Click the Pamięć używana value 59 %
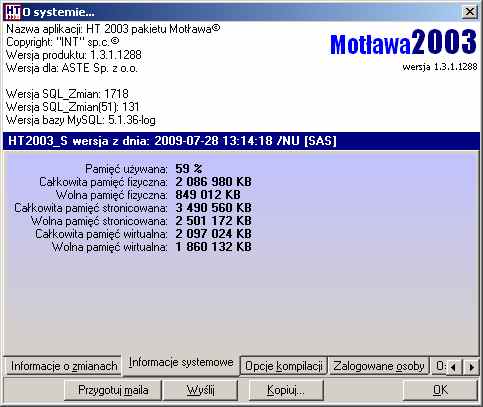This screenshot has width=483, height=407. point(189,169)
